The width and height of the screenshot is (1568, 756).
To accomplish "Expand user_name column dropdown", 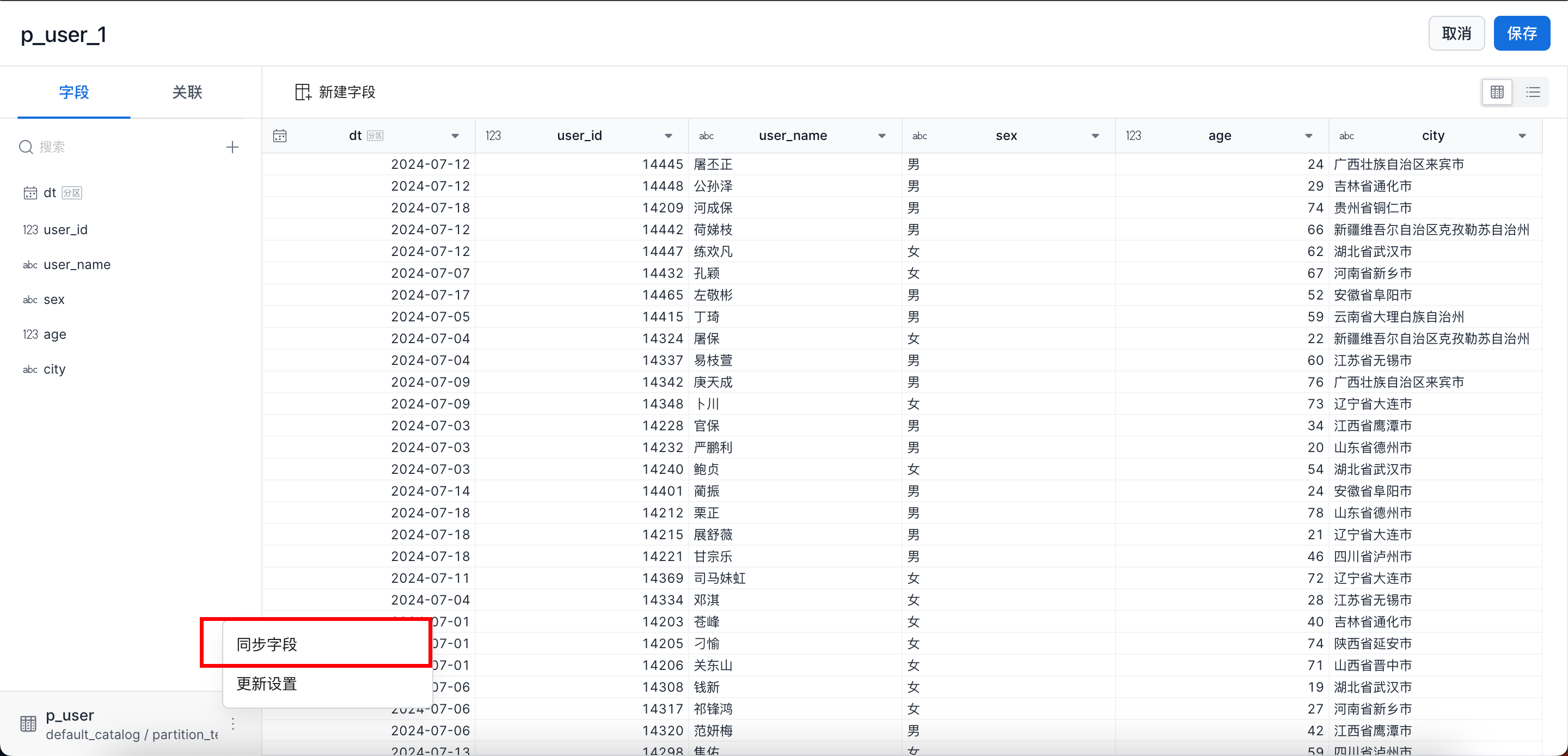I will 881,136.
